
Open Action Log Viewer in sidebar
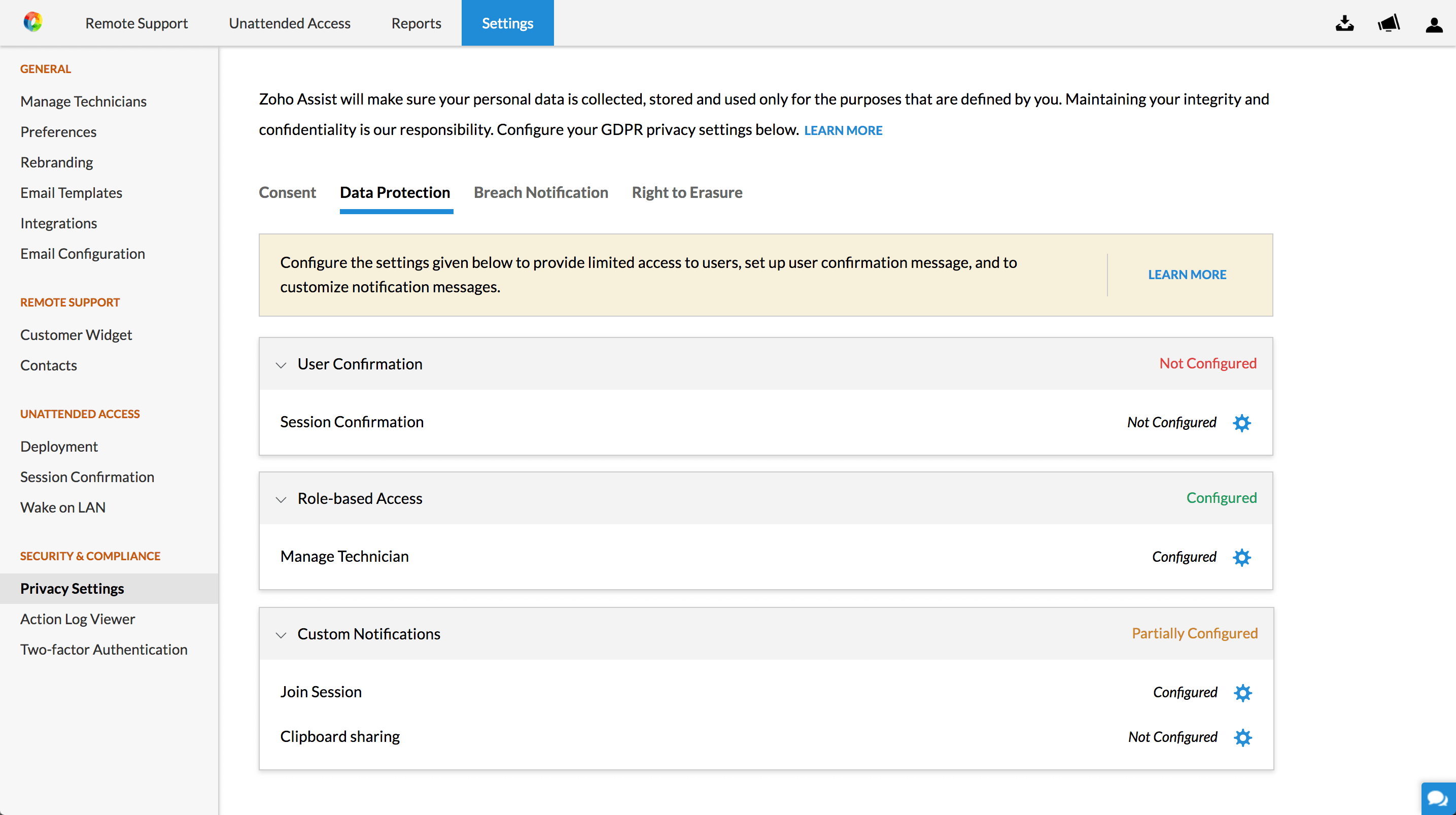click(78, 619)
